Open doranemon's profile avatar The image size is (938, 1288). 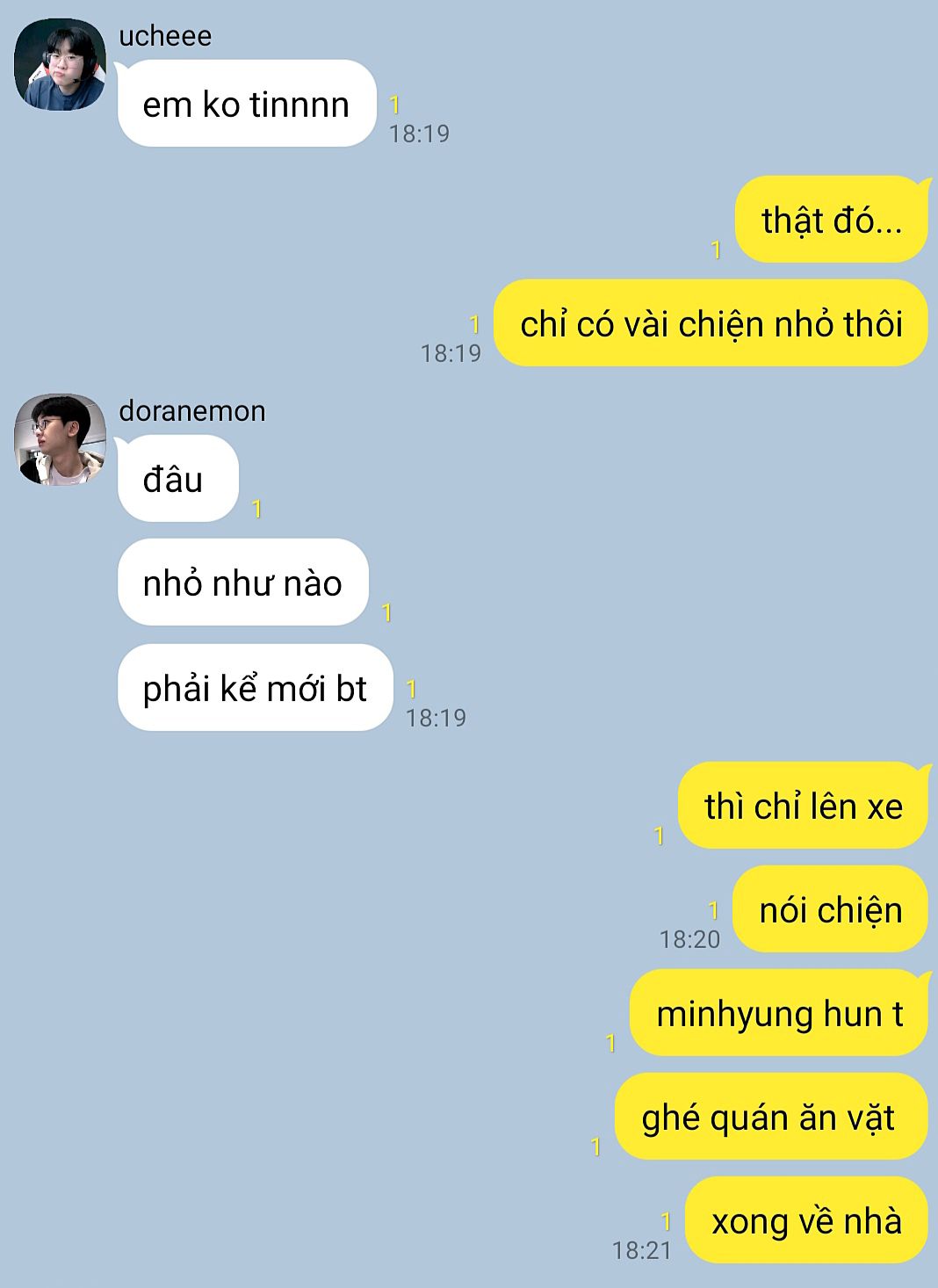point(60,439)
